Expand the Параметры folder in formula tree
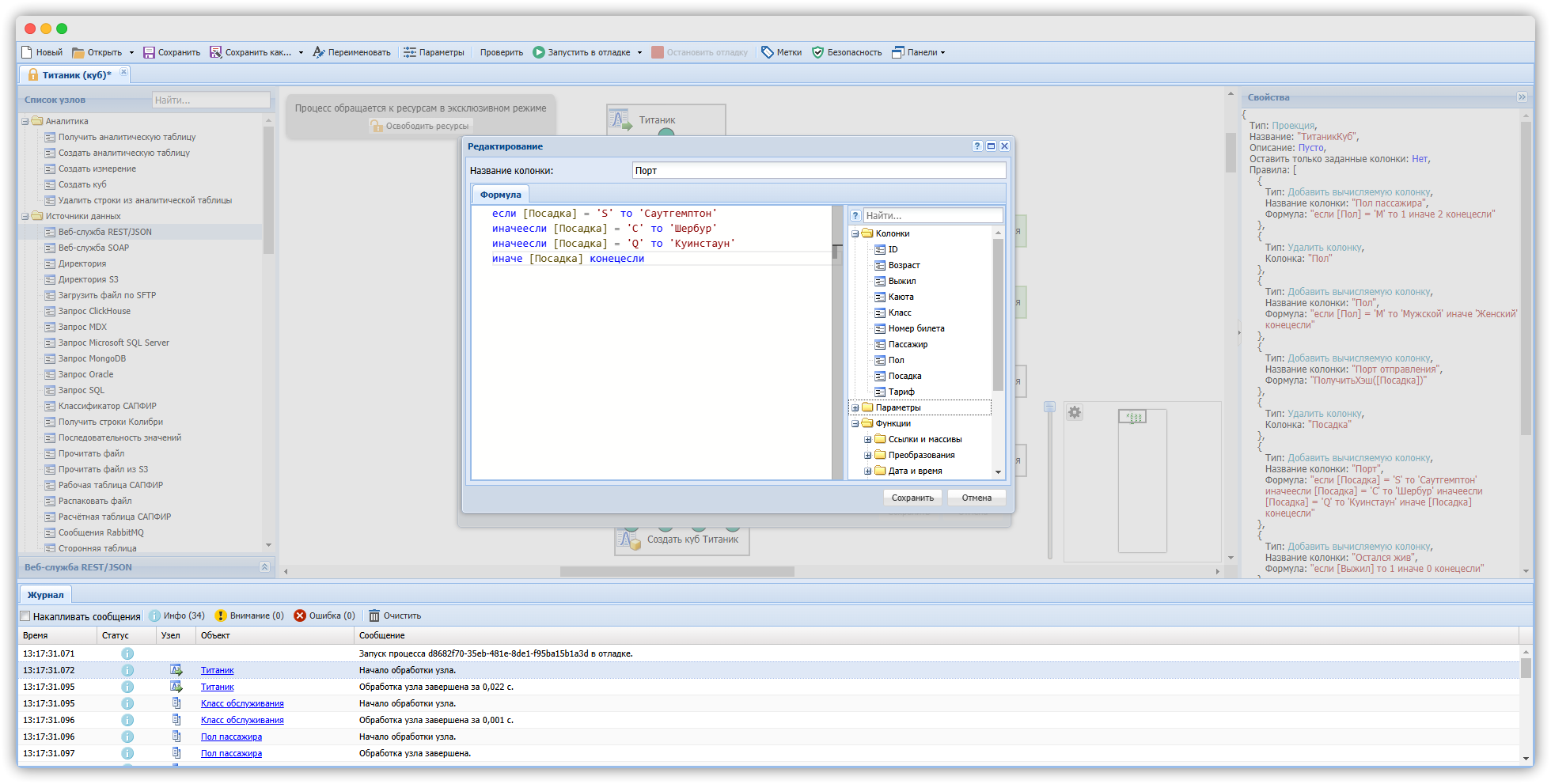The width and height of the screenshot is (1551, 784). click(855, 407)
